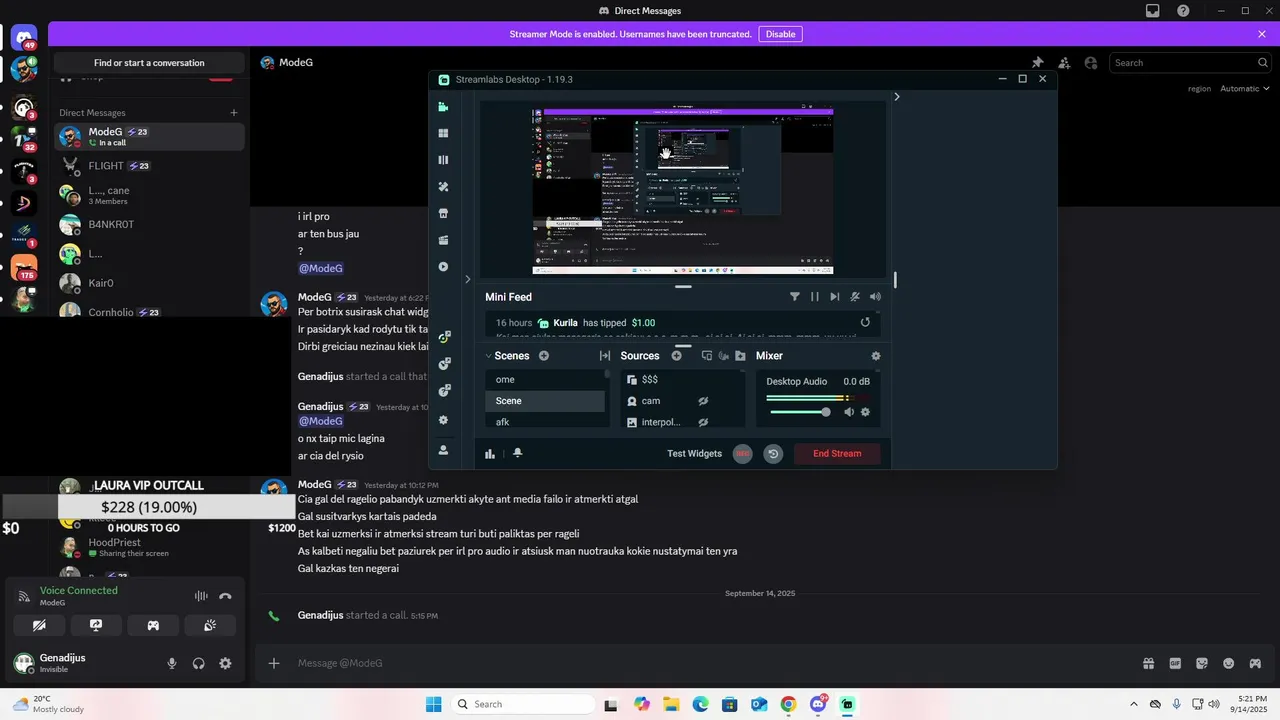Select the 'Scene' scene in Streamlabs
The width and height of the screenshot is (1280, 720).
pyautogui.click(x=545, y=401)
